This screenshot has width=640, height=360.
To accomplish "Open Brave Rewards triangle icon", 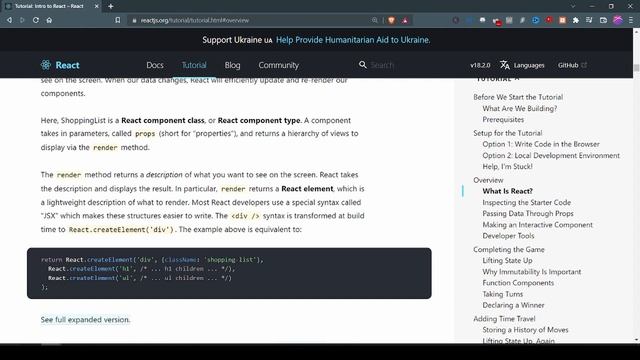I will [x=405, y=20].
